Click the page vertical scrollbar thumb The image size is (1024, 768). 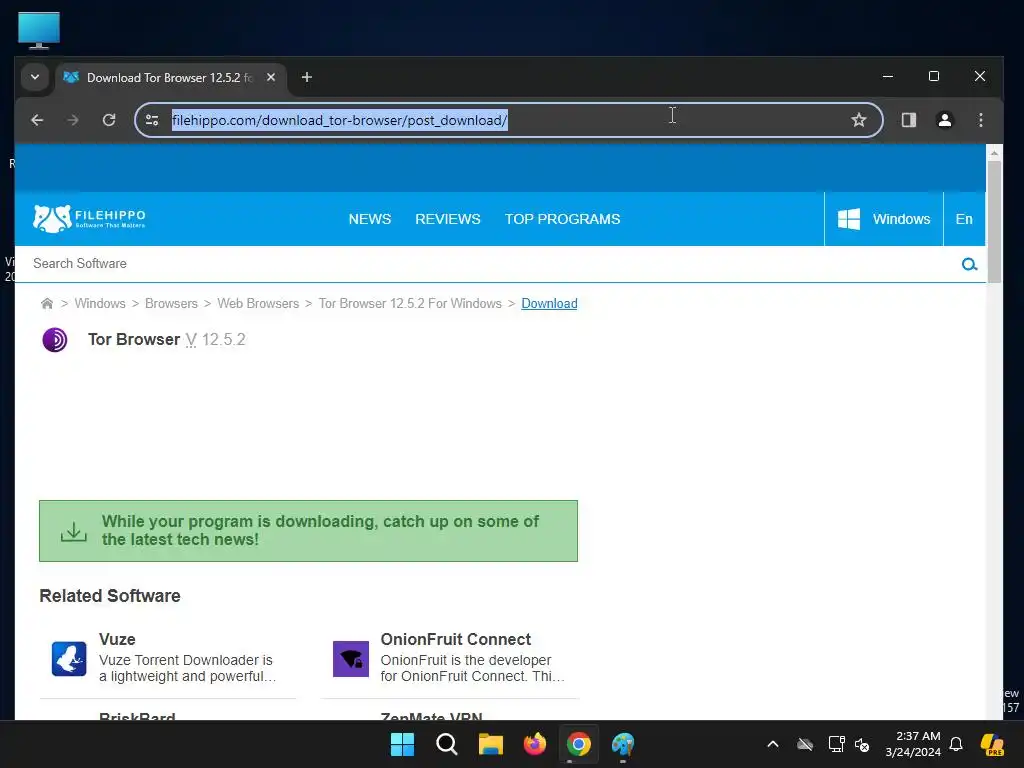(x=994, y=222)
